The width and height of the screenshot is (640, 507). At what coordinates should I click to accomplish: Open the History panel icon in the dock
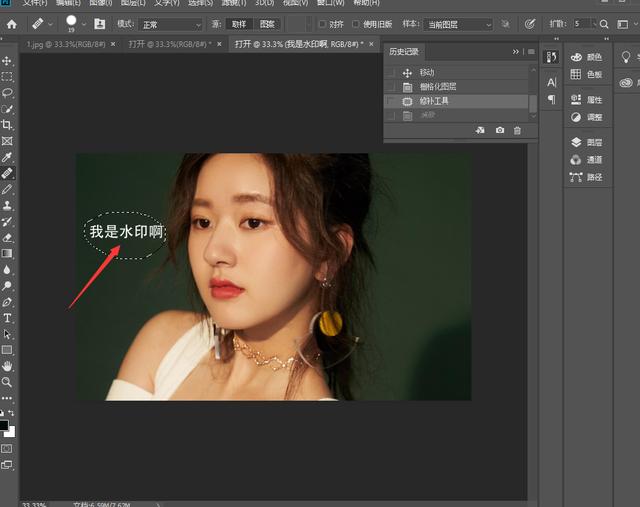pyautogui.click(x=551, y=57)
